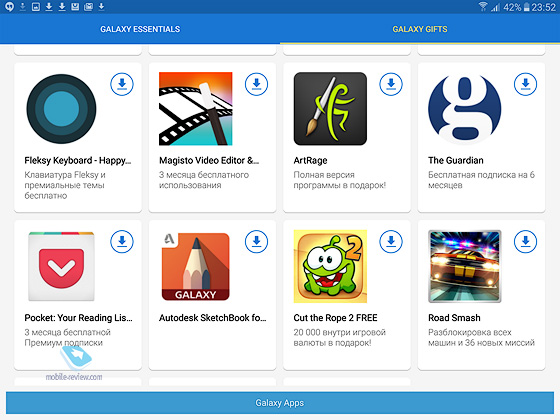
Task: Open the Galaxy Apps button
Action: click(280, 402)
